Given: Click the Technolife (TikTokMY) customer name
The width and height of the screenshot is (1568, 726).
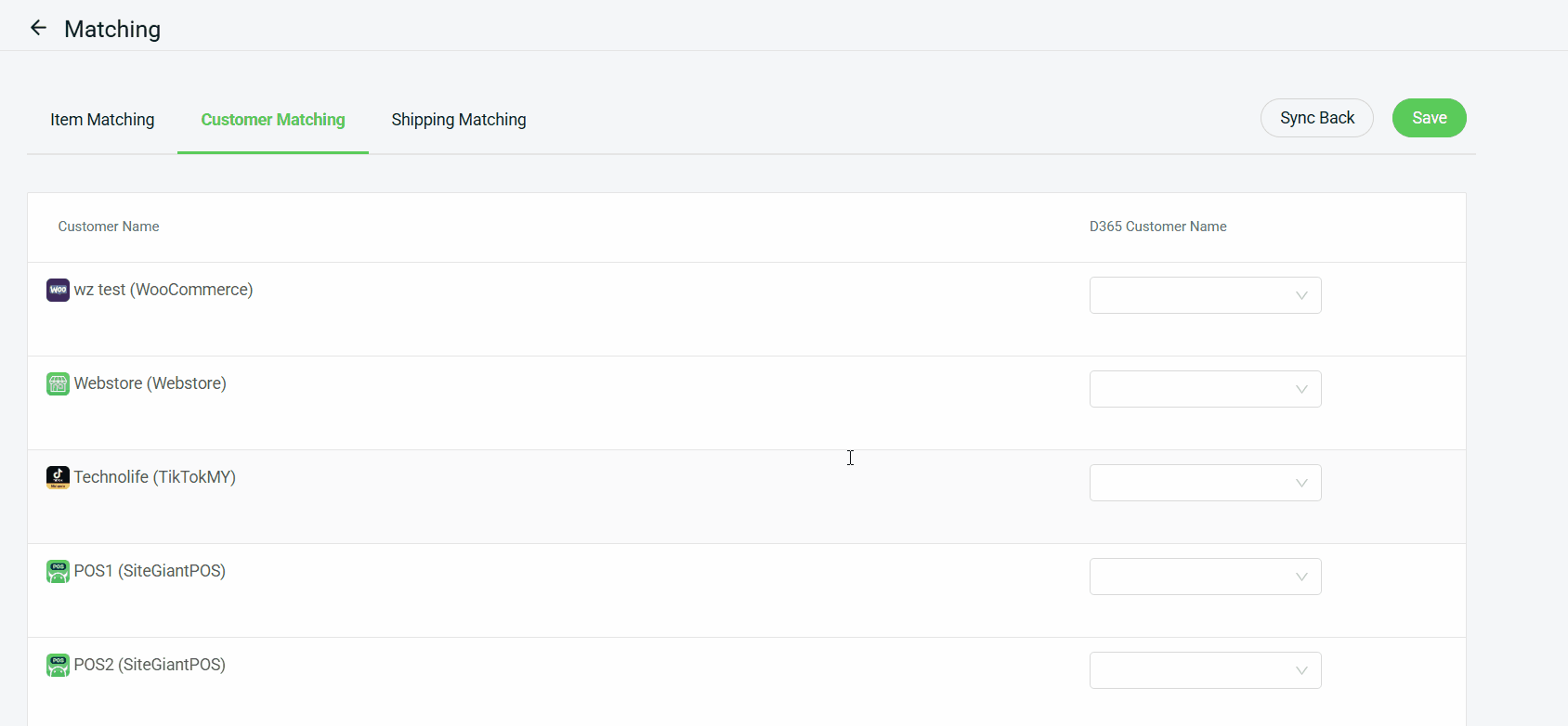Looking at the screenshot, I should pyautogui.click(x=155, y=477).
